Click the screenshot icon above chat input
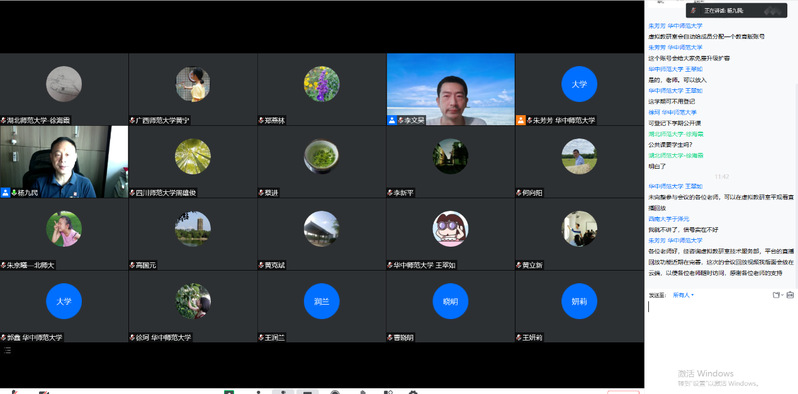The height and width of the screenshot is (394, 798). click(790, 295)
